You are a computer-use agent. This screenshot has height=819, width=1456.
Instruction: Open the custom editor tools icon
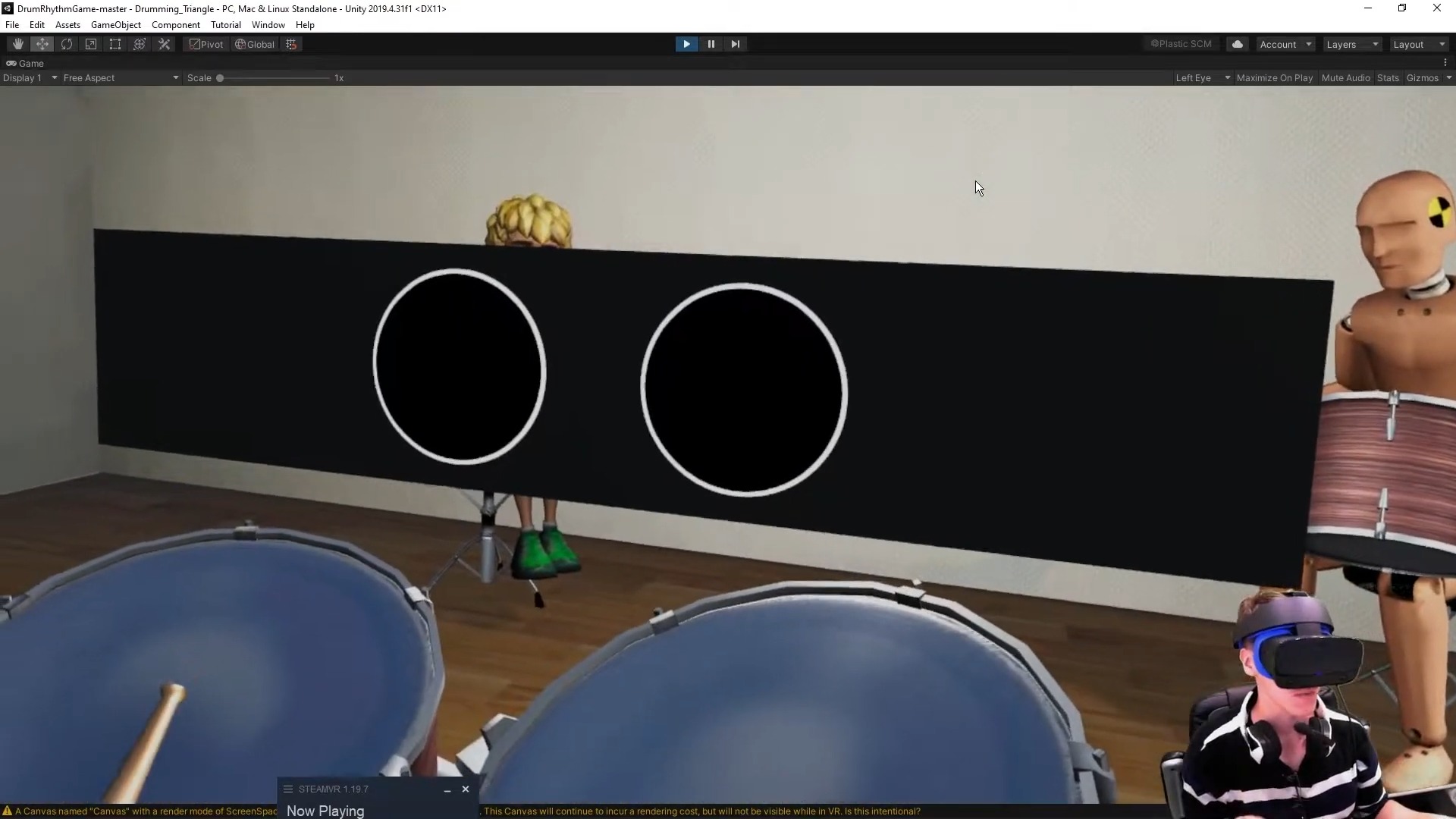pos(164,44)
